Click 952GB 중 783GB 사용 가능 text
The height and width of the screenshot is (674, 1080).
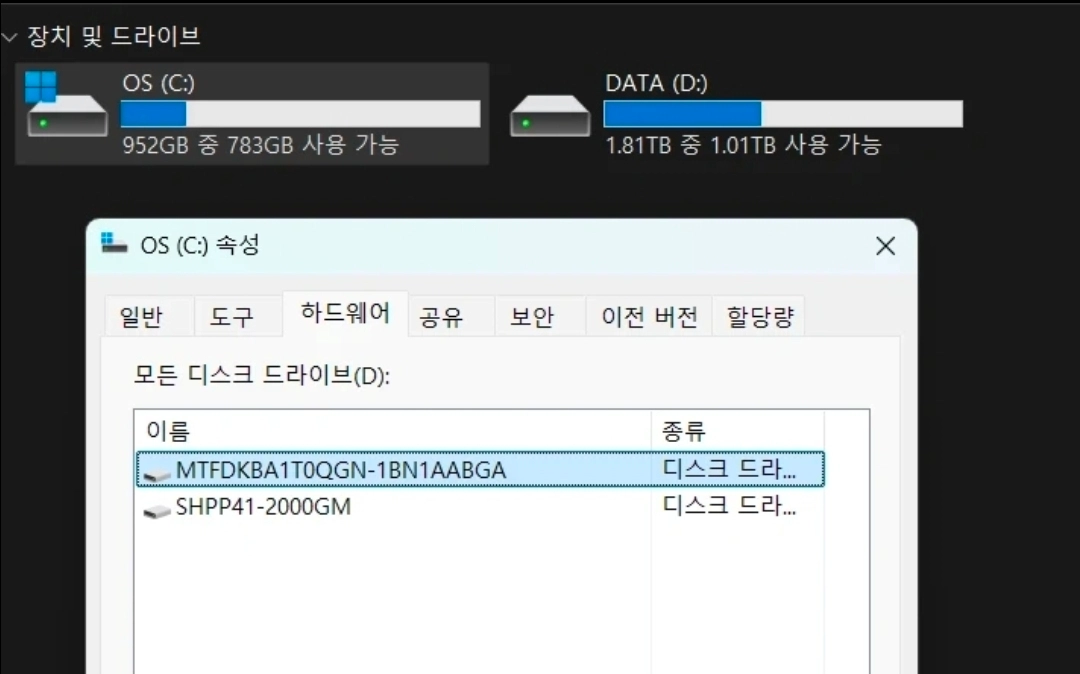[x=260, y=145]
